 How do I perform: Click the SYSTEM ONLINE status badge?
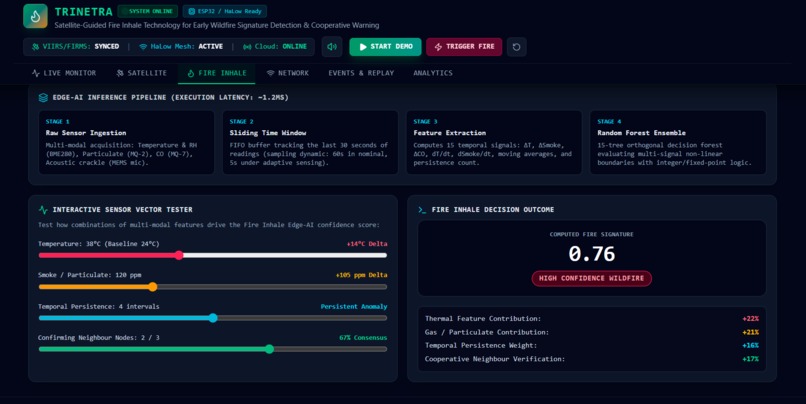click(148, 11)
